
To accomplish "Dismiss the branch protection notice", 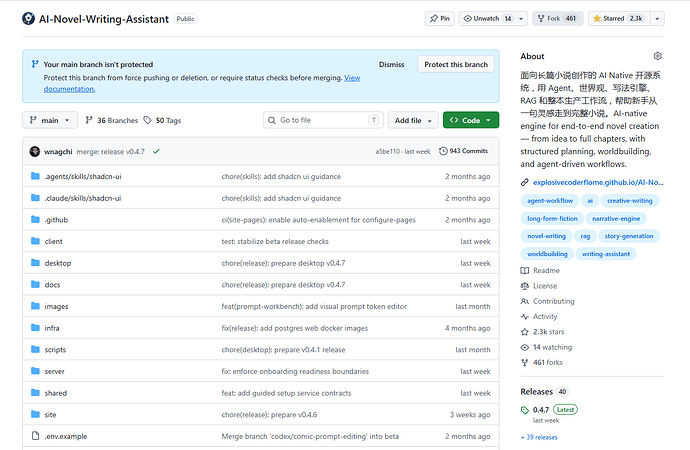I will (391, 64).
